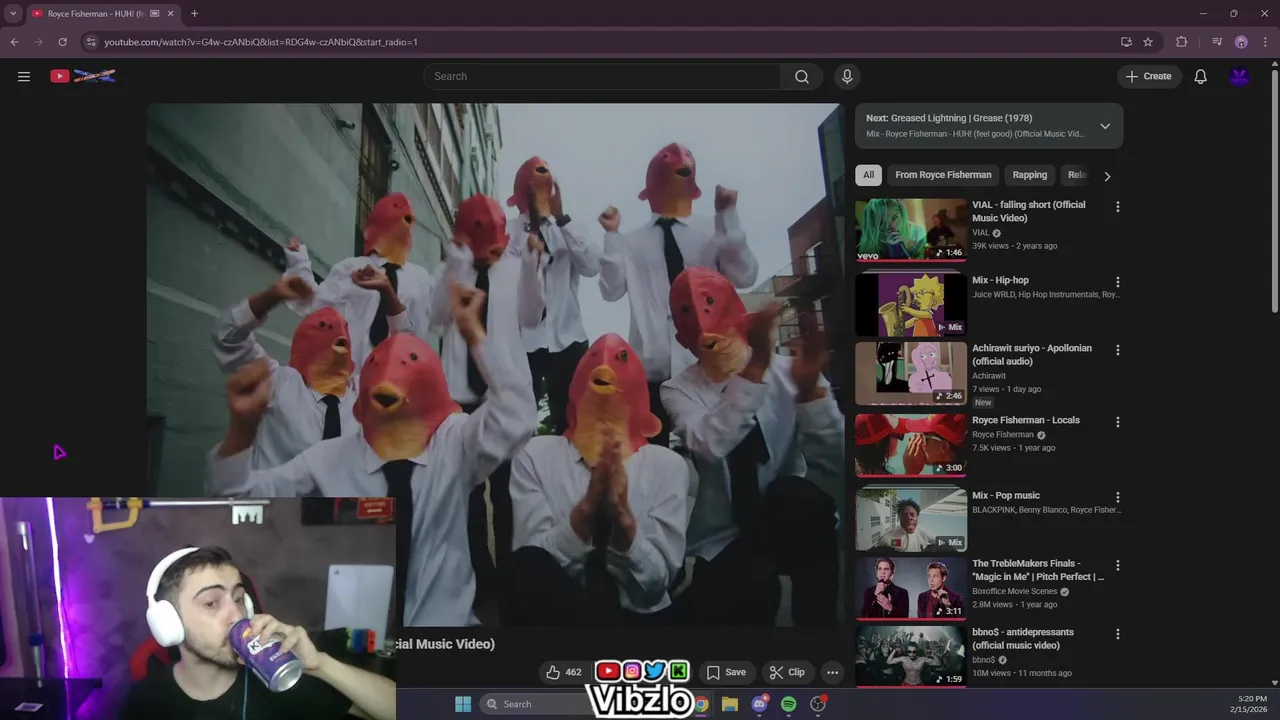Close the Royce Fisherman browser tab
This screenshot has height=720, width=1280.
170,13
